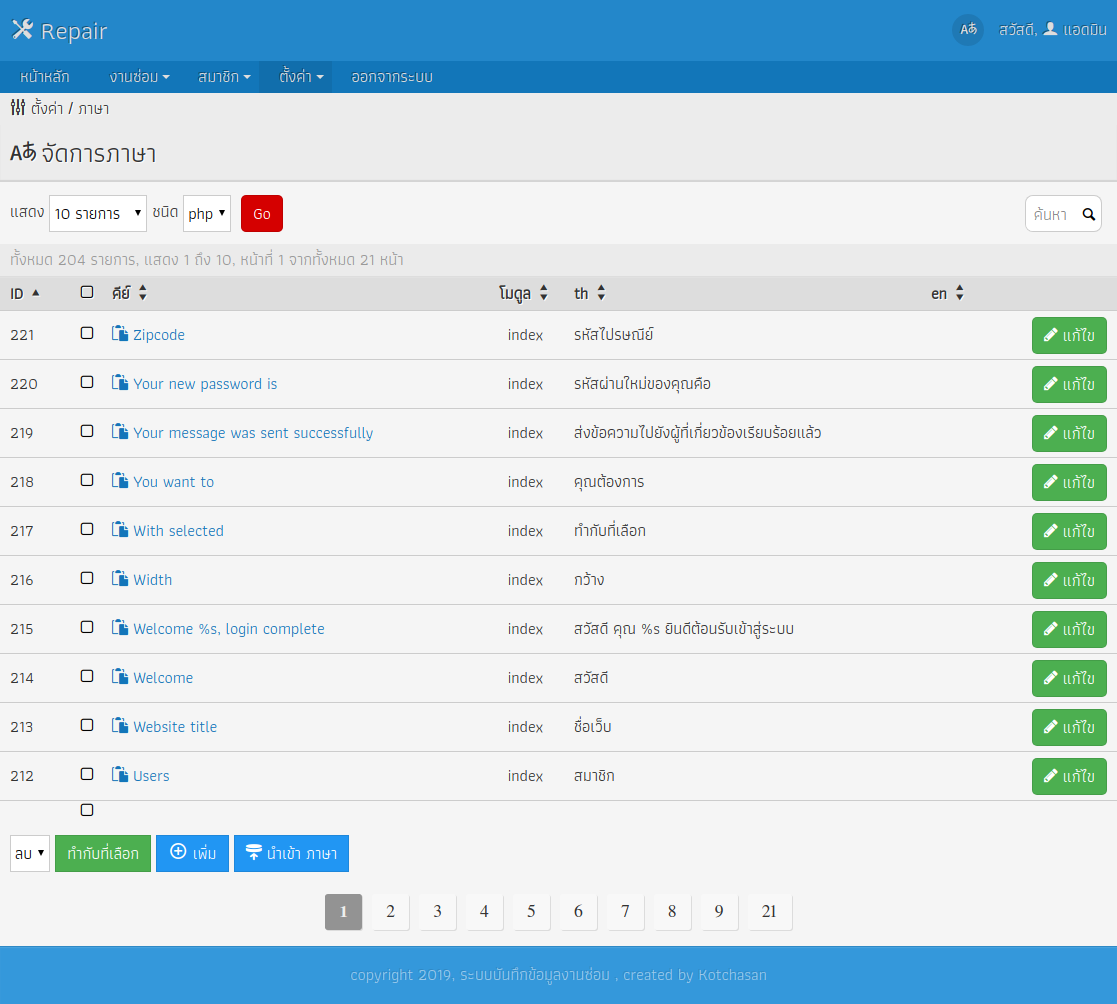Viewport: 1117px width, 1004px height.
Task: Sort by the ID column arrow
Action: click(x=36, y=293)
